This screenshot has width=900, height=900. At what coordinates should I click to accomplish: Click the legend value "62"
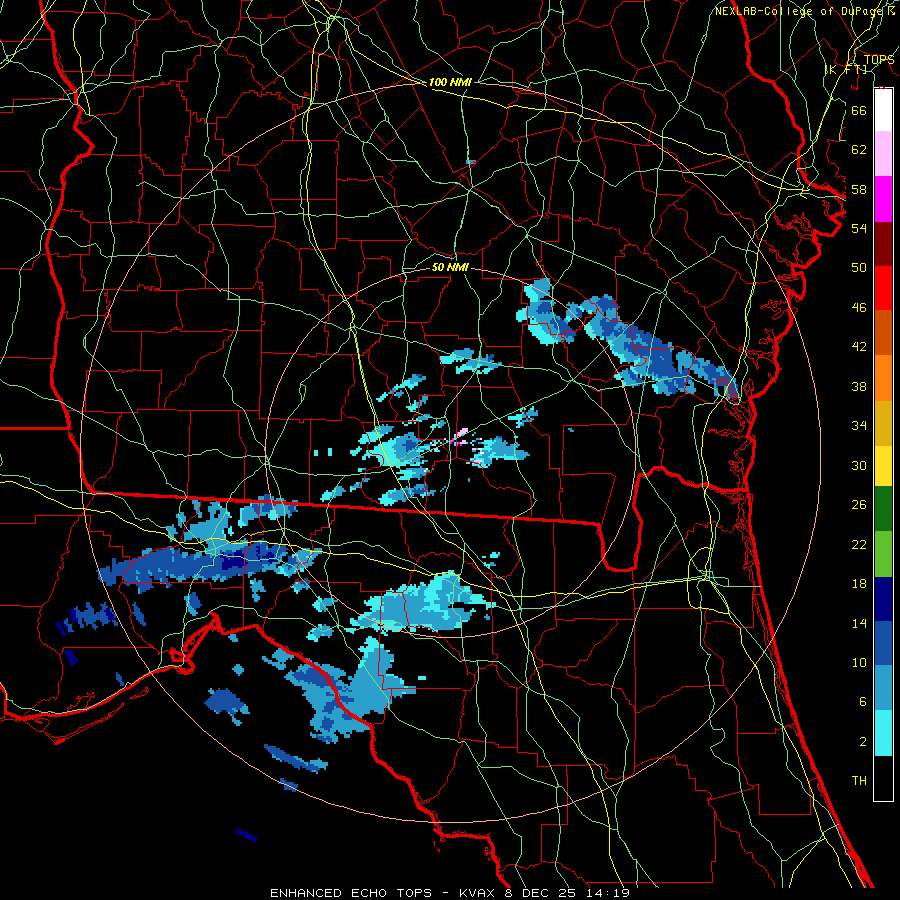859,149
